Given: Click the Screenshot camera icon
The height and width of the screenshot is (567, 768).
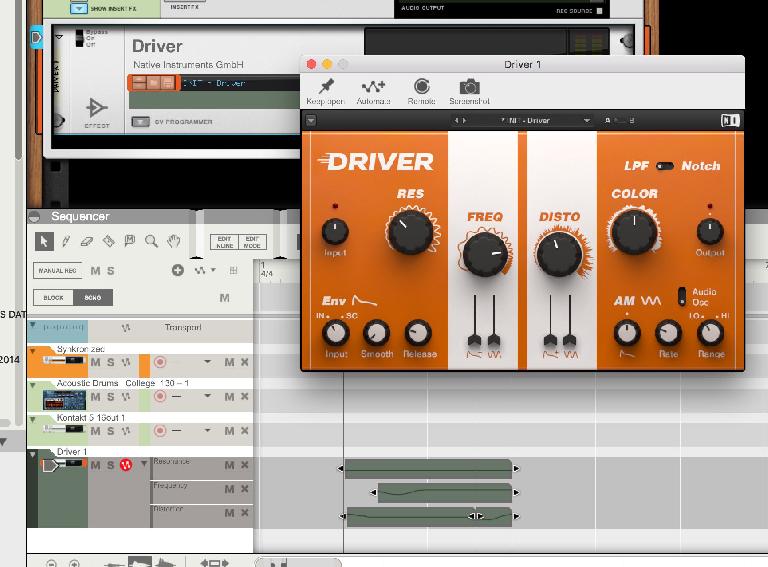Looking at the screenshot, I should [469, 87].
